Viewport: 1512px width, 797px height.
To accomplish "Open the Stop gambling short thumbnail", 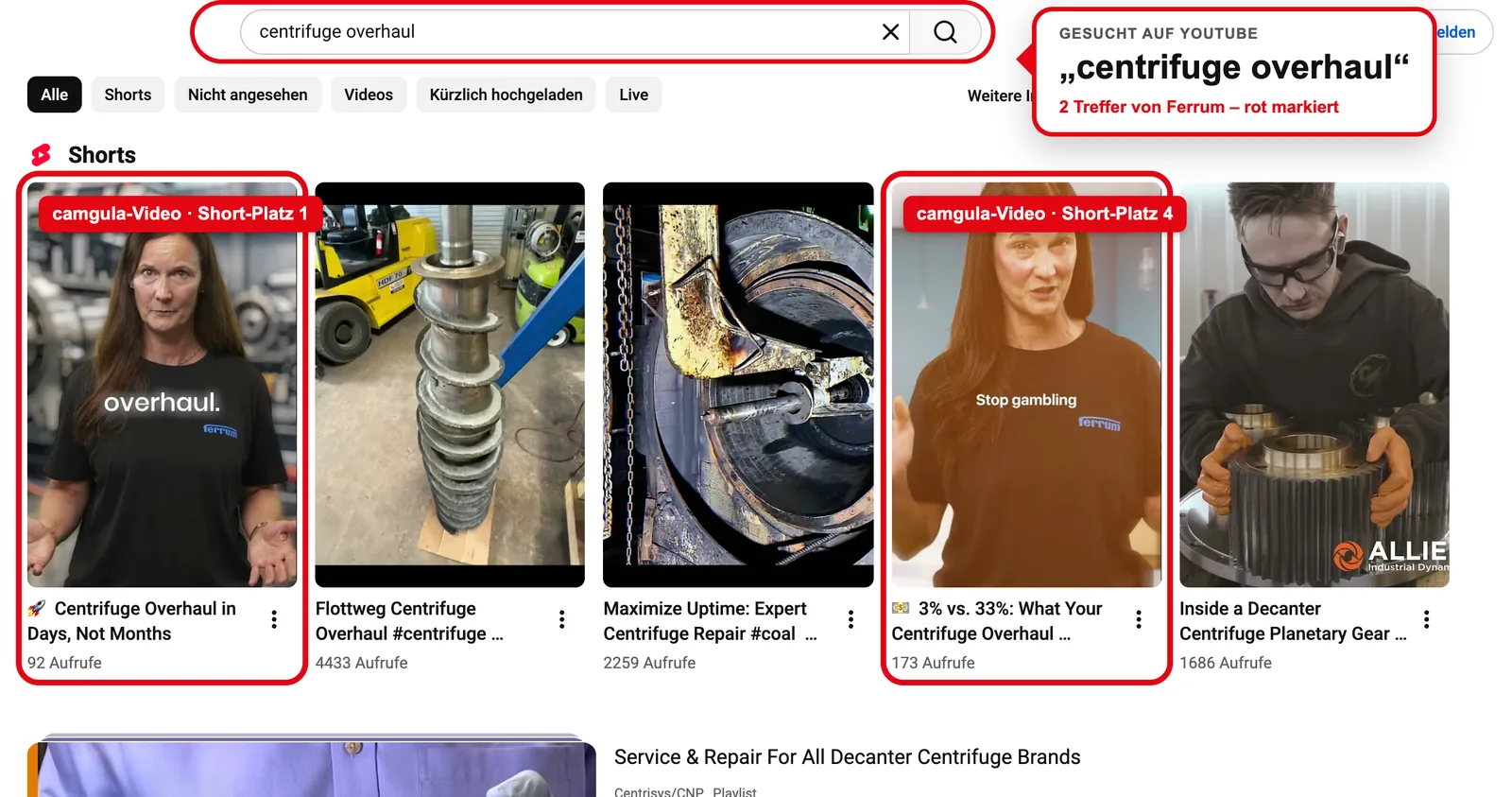I will click(1026, 385).
